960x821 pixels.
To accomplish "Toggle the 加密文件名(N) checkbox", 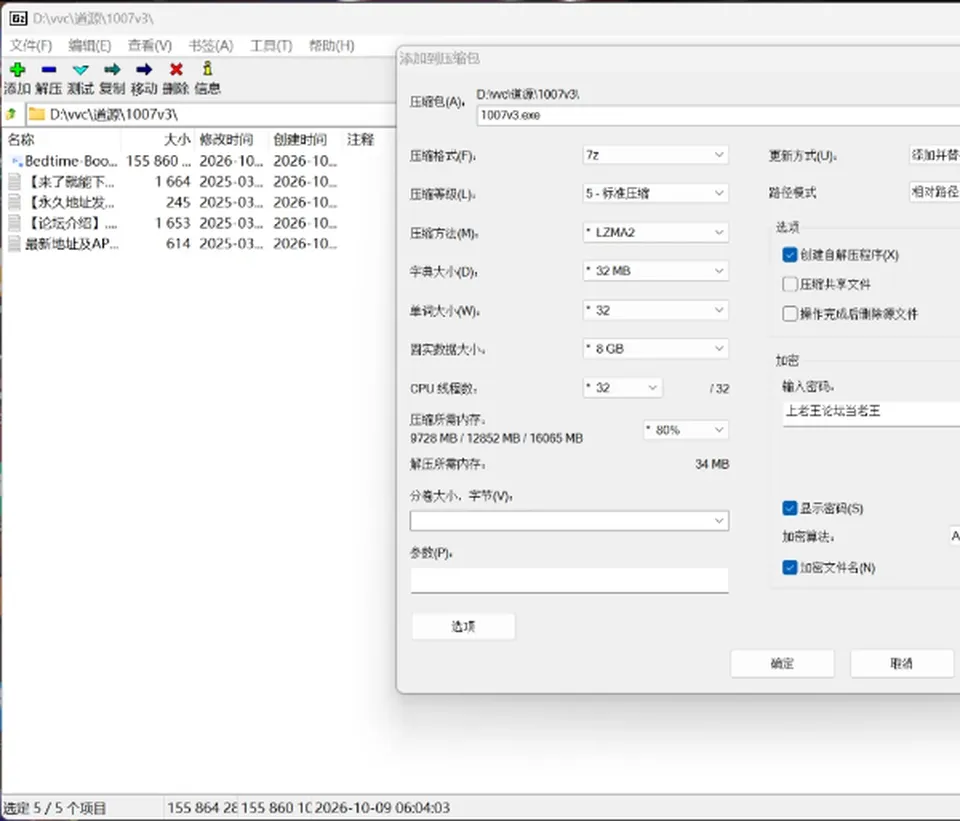I will point(790,568).
